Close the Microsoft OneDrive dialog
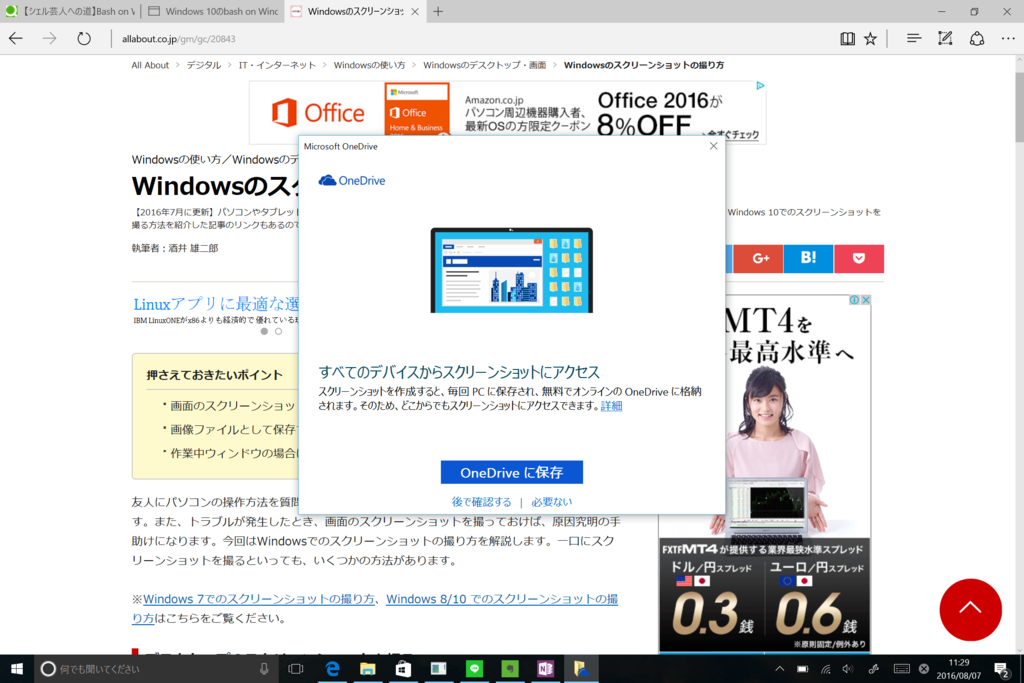Screen dimensions: 1024x683 [x=713, y=146]
